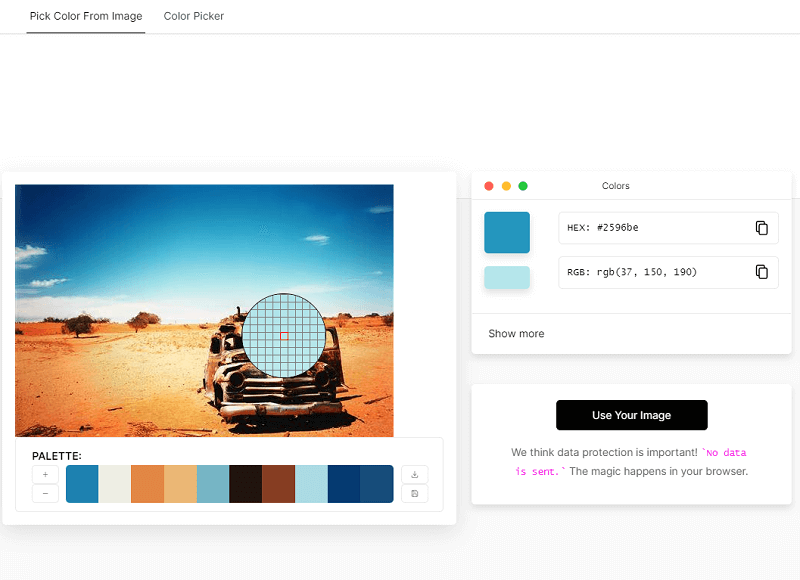Viewport: 800px width, 580px height.
Task: Select the first blue palette swatch
Action: [x=82, y=484]
